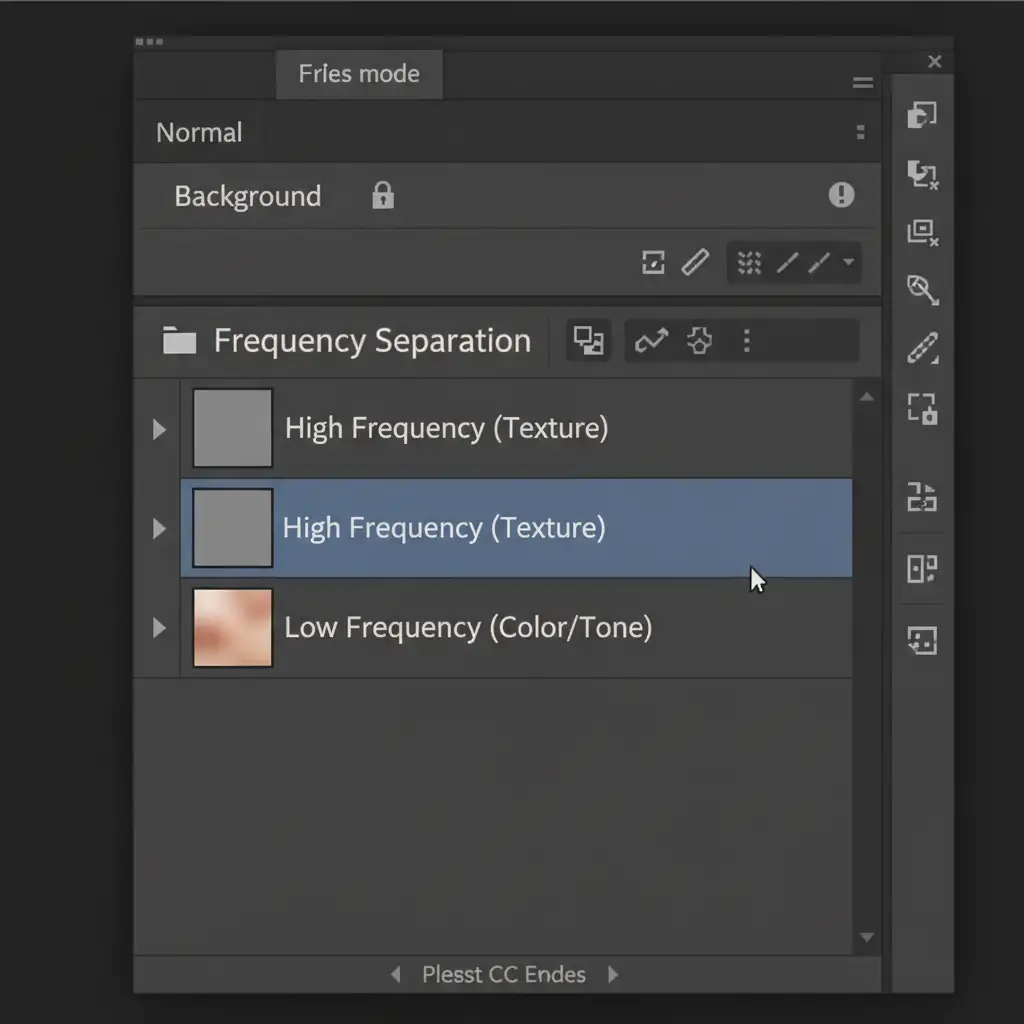The image size is (1024, 1024).
Task: Open dropdown arrow next to the slash tools
Action: (x=849, y=262)
